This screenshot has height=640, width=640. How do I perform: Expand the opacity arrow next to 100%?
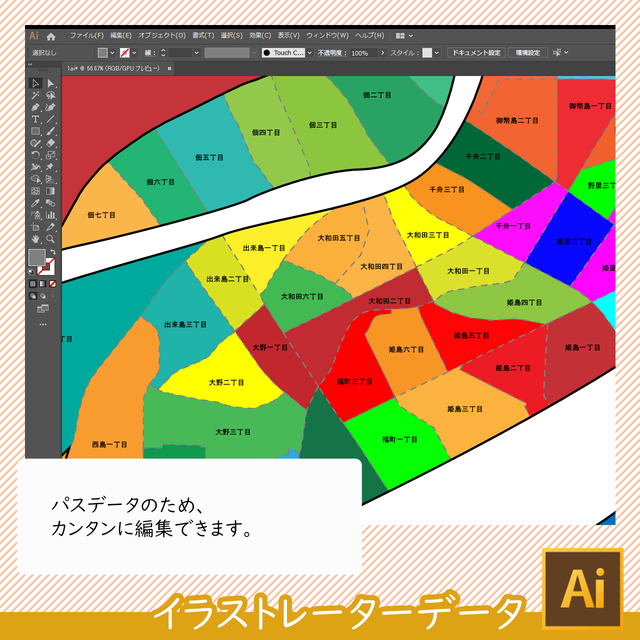tap(382, 53)
